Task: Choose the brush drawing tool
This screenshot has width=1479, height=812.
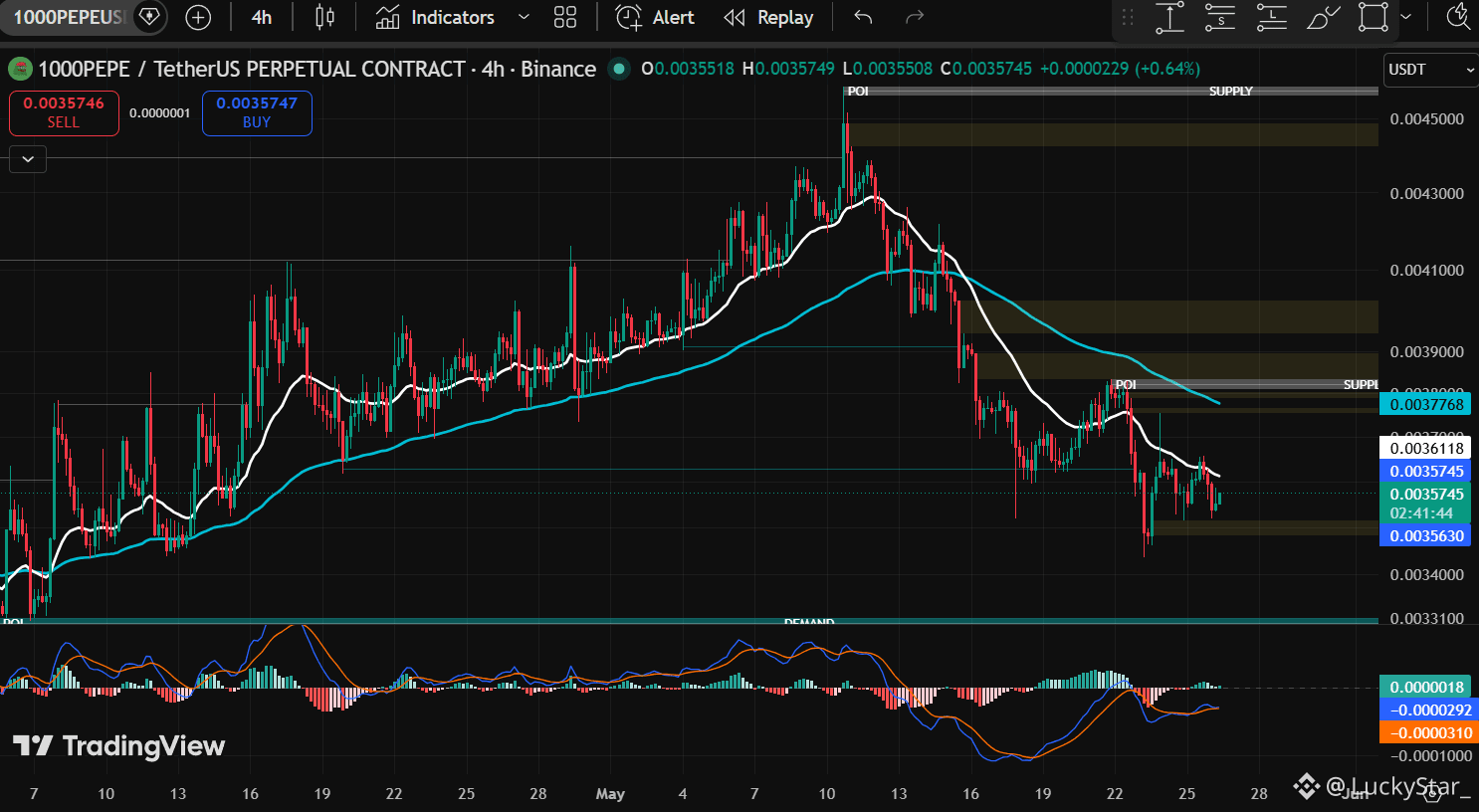Action: tap(1323, 17)
